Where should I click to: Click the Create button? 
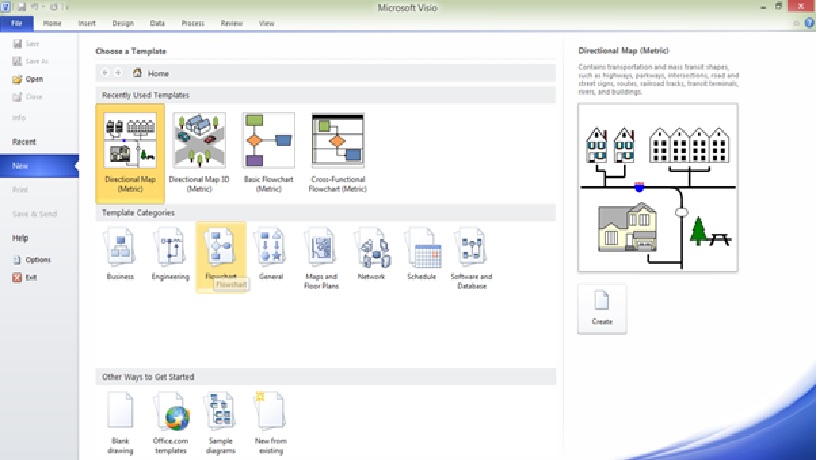tap(602, 309)
